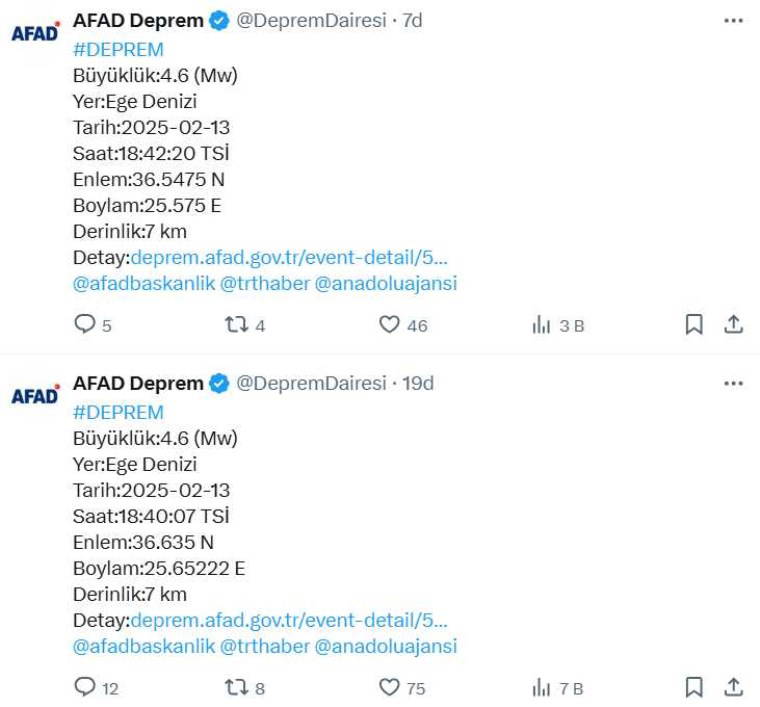This screenshot has height=707, width=760.
Task: Reply to the 18:42:20 earthquake tweet
Action: (x=86, y=324)
